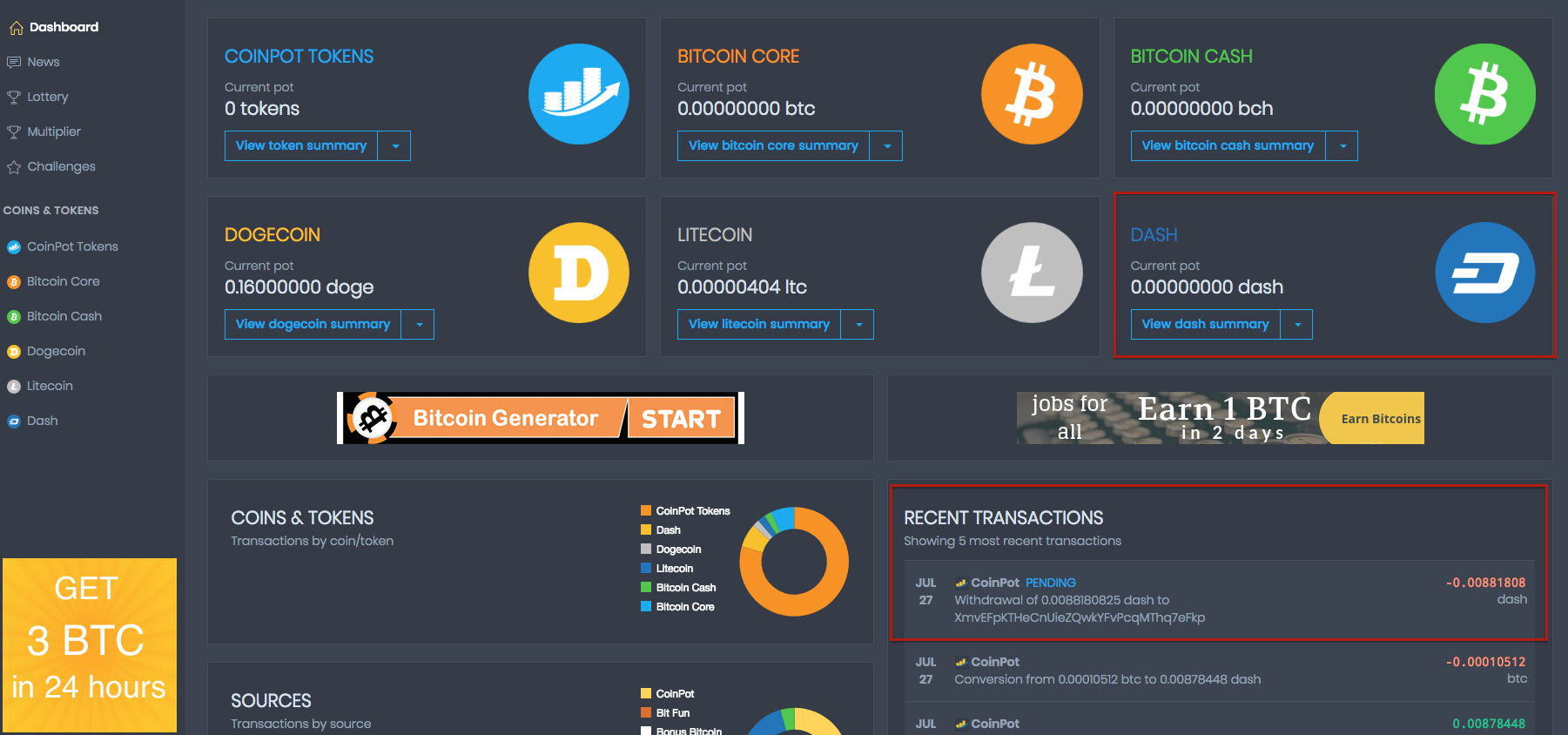Viewport: 1568px width, 735px height.
Task: Open Challenges with the star icon
Action: 14,167
